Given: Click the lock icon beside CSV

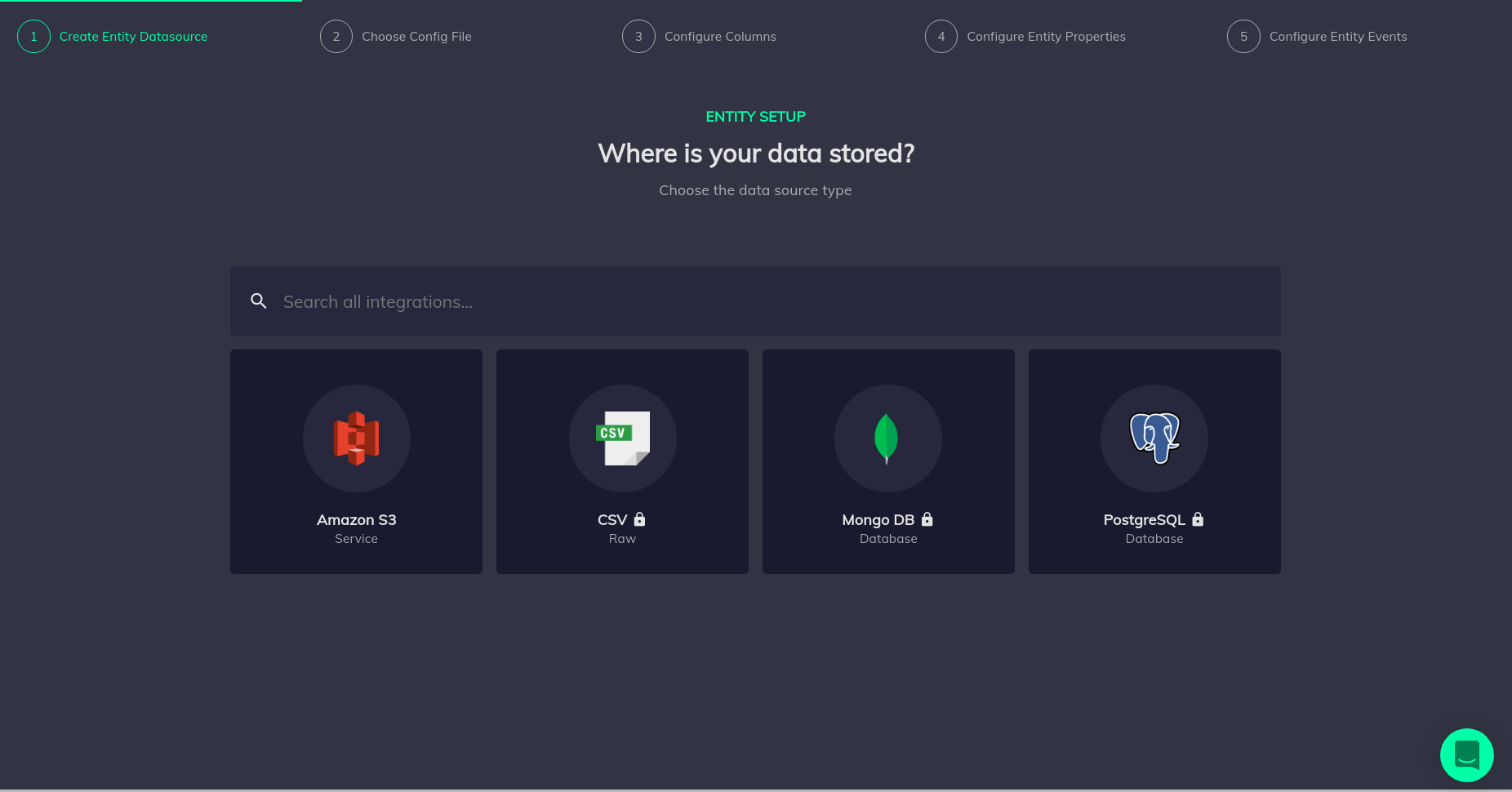Looking at the screenshot, I should pos(640,519).
